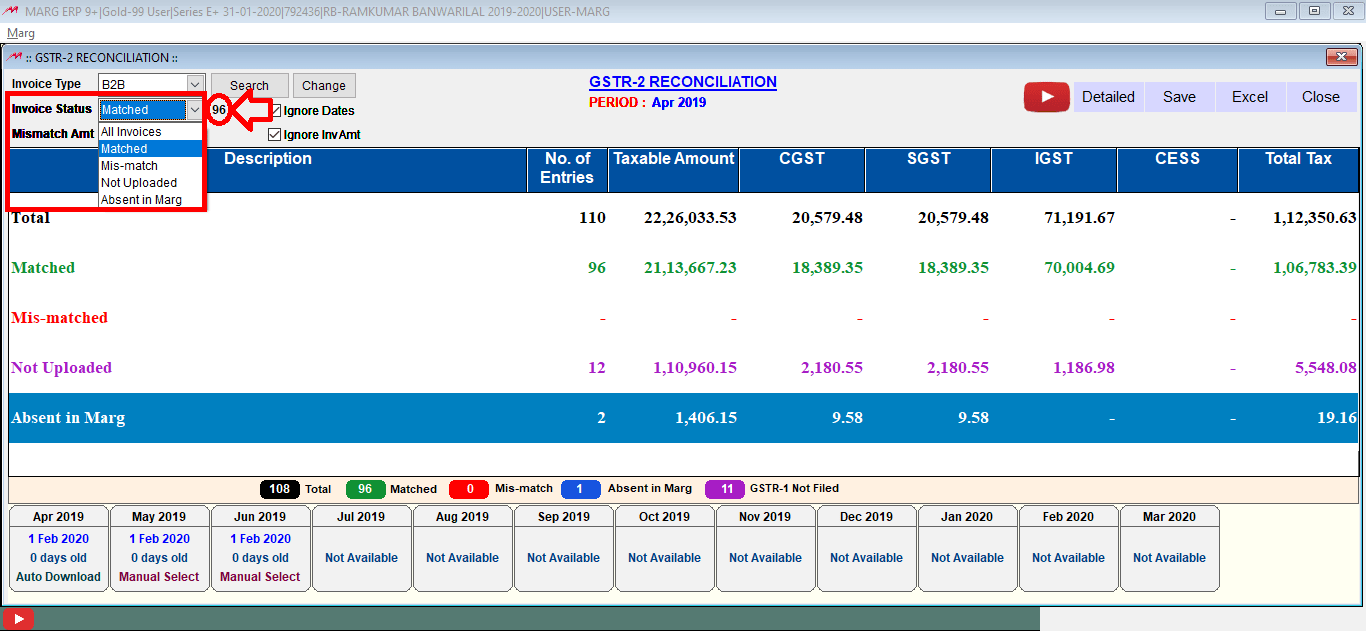Switch to the May 2019 month tab
Image resolution: width=1366 pixels, height=631 pixels.
[159, 548]
